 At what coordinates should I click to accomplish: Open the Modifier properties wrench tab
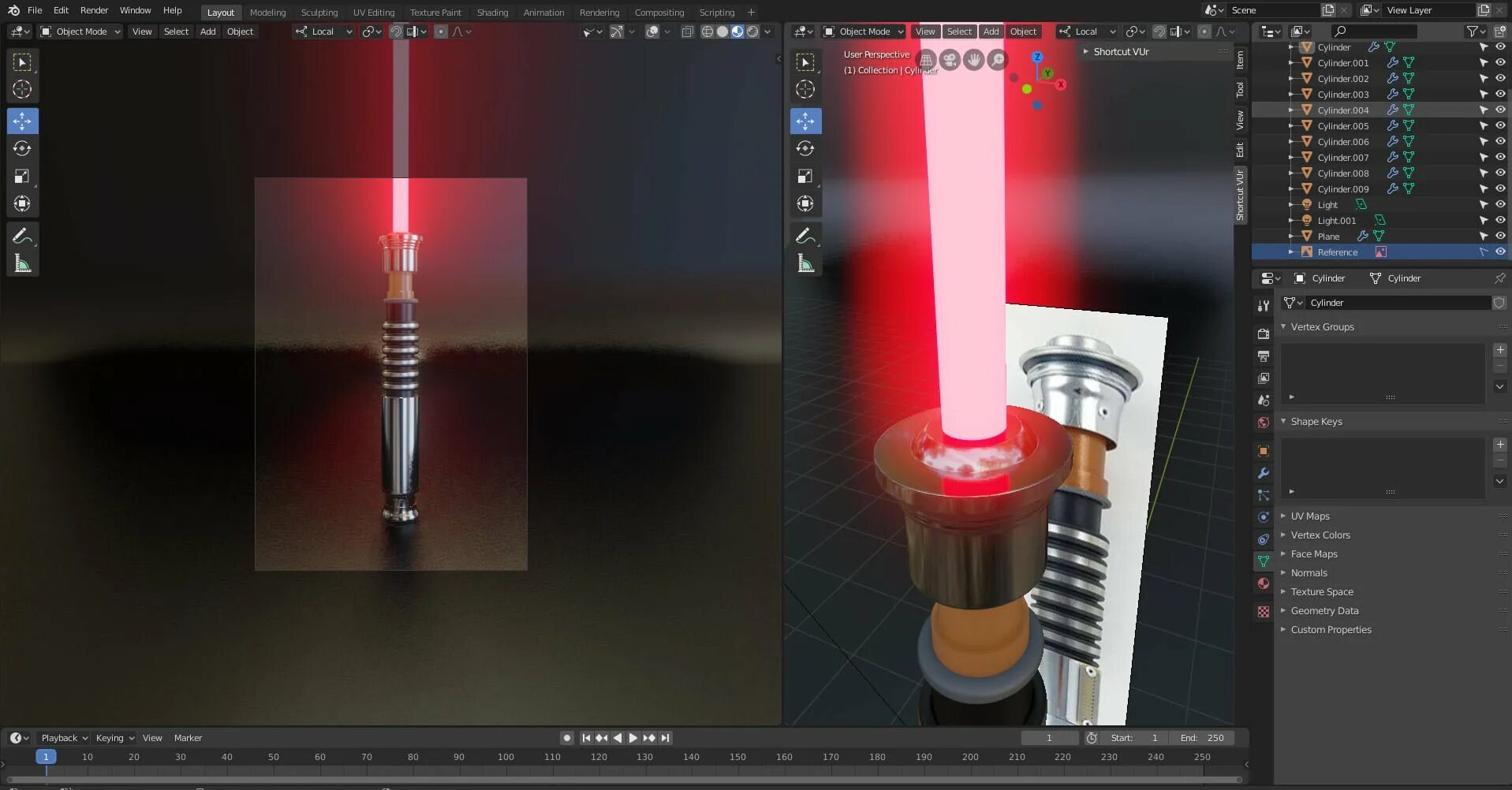pyautogui.click(x=1264, y=473)
